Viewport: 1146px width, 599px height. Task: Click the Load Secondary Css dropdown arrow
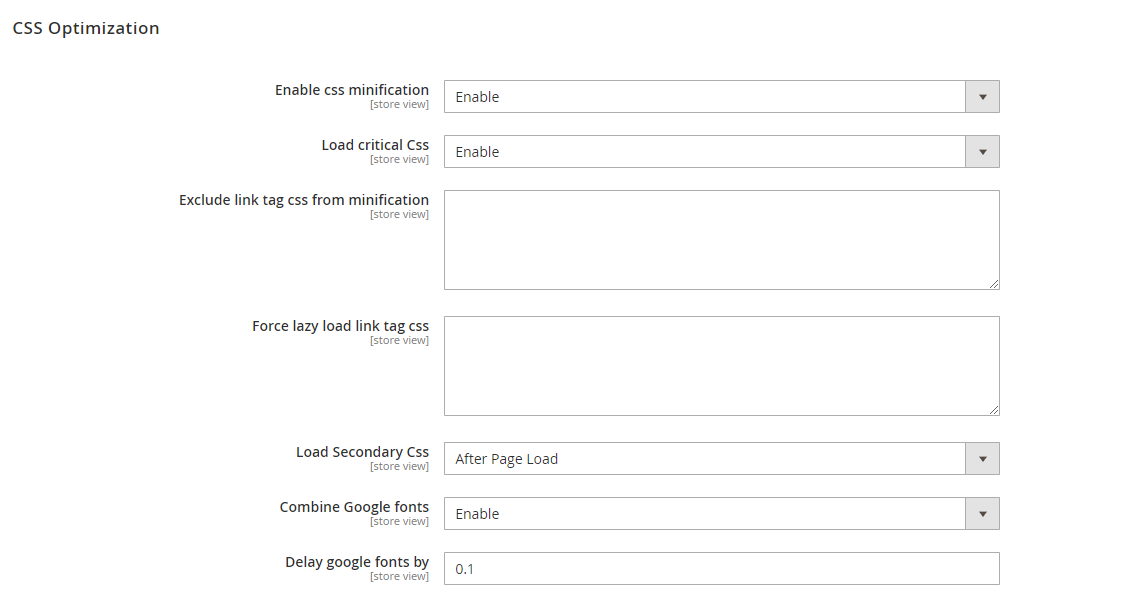pyautogui.click(x=982, y=459)
